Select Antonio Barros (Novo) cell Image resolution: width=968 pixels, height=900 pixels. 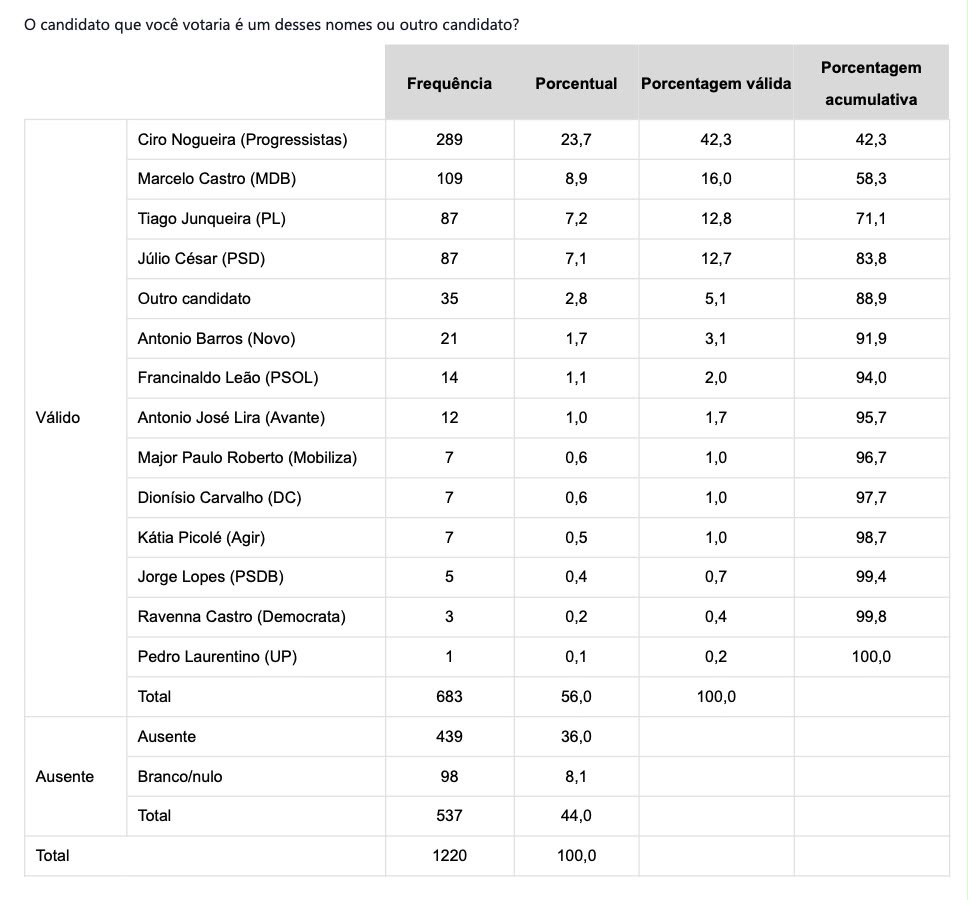click(x=216, y=338)
